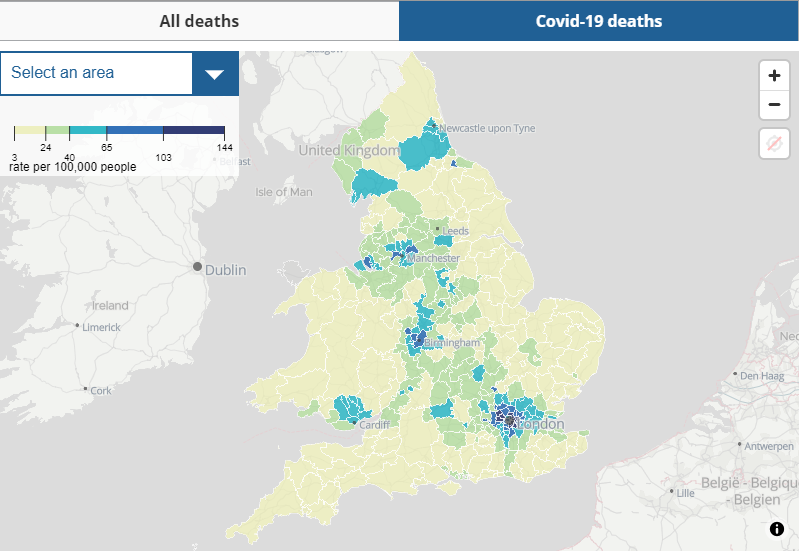
Task: Reset map bearing with compass icon
Action: pyautogui.click(x=773, y=144)
